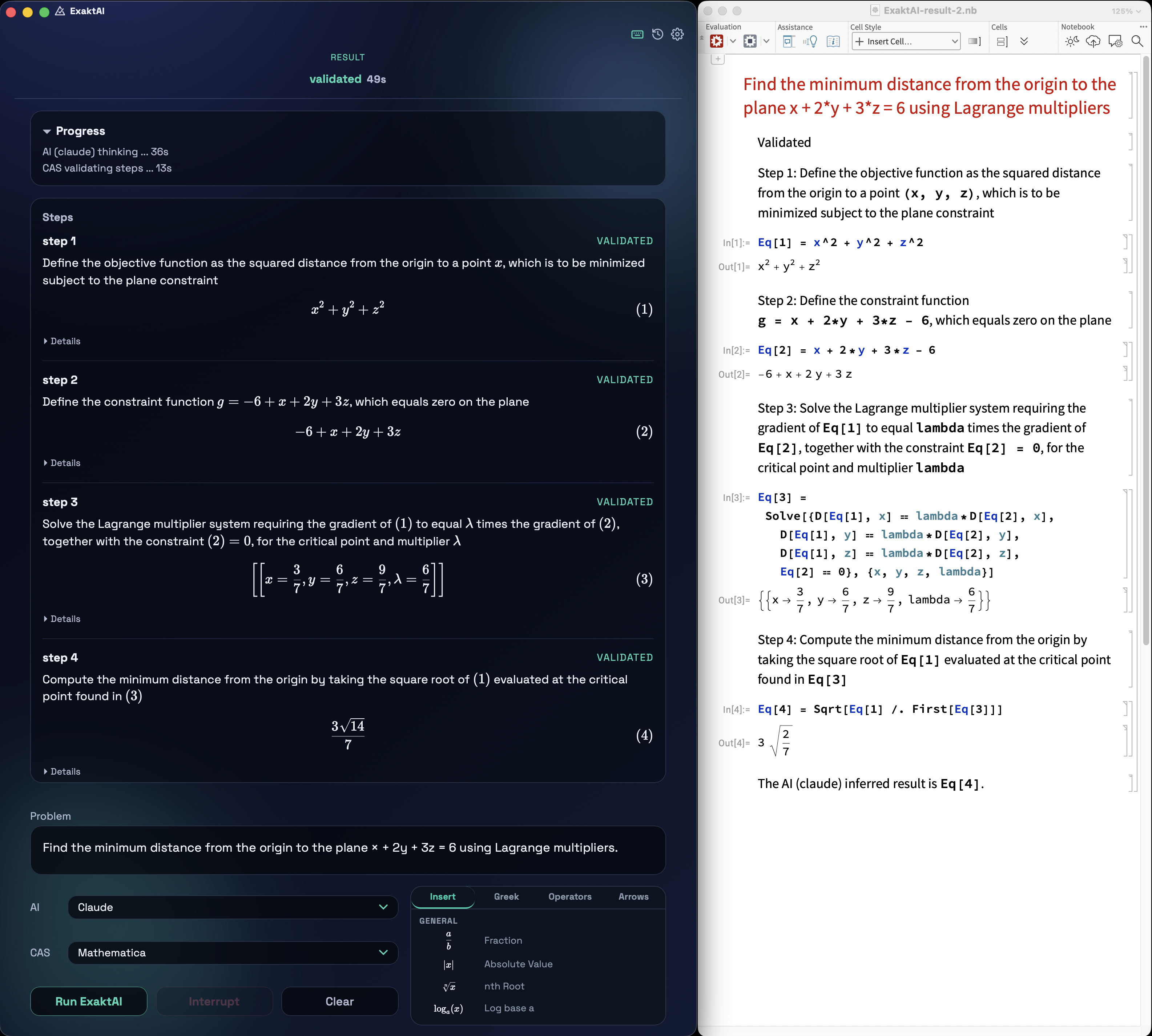
Task: Click the red notebook title cell text
Action: click(x=929, y=96)
